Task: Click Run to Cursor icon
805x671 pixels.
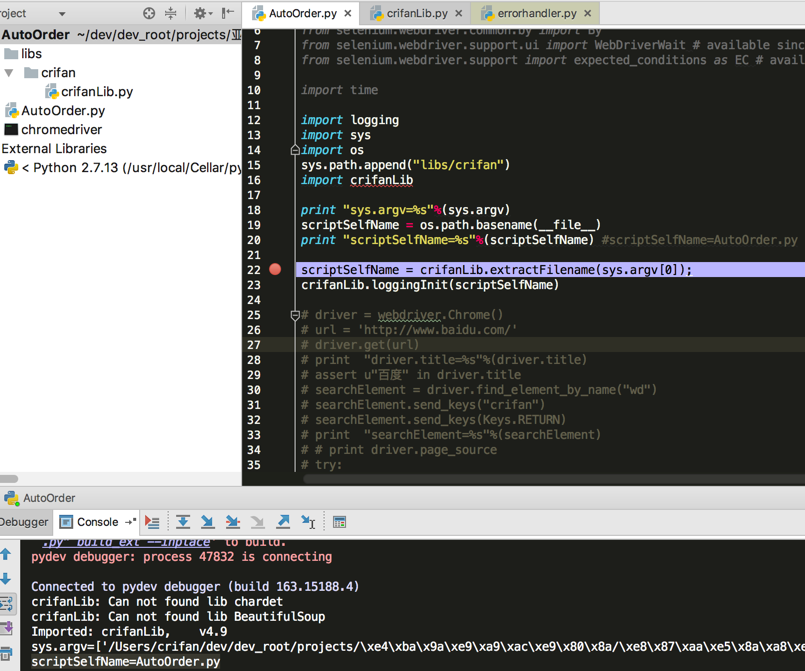Action: tap(308, 522)
